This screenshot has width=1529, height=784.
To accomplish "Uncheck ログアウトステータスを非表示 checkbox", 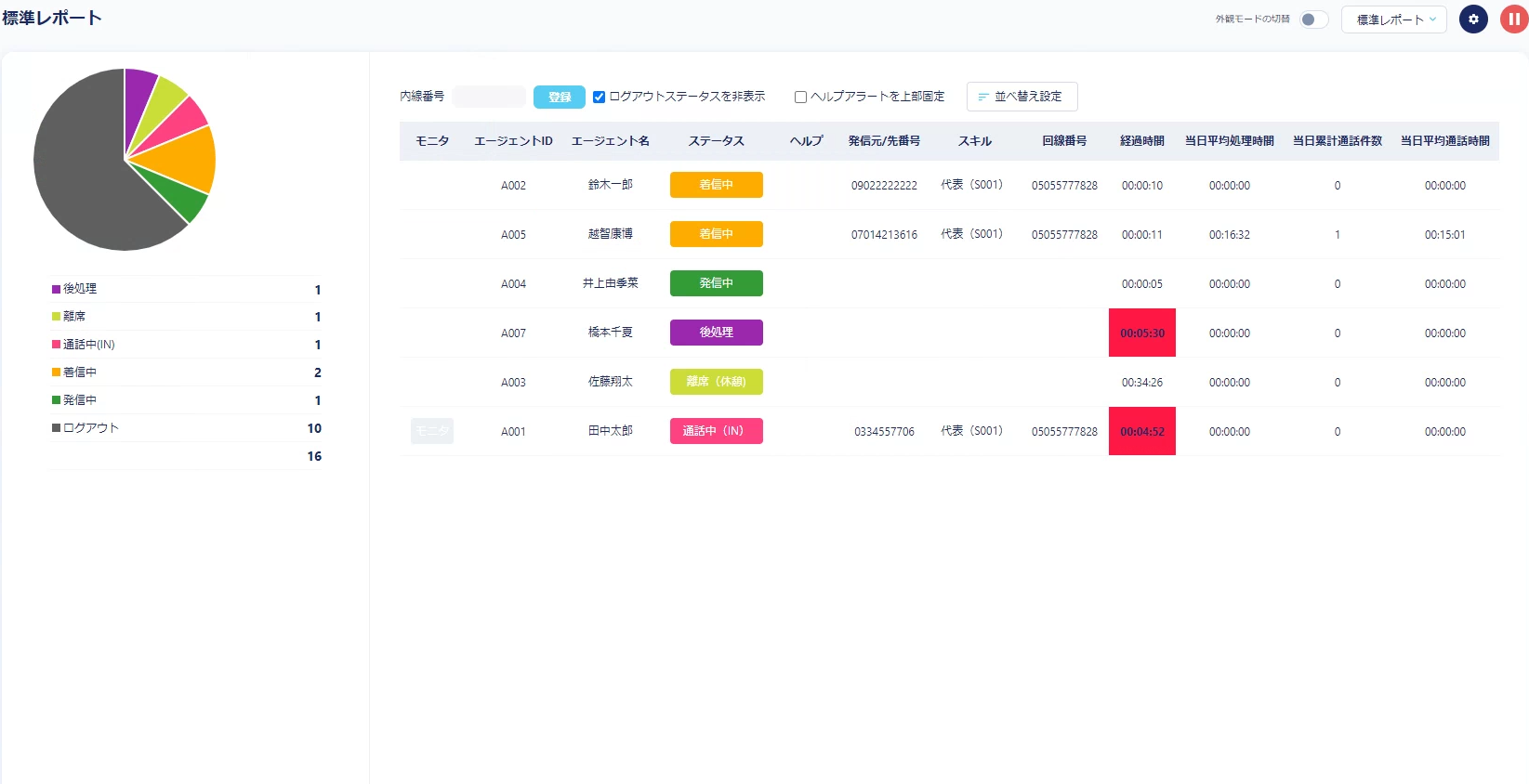I will pyautogui.click(x=600, y=97).
